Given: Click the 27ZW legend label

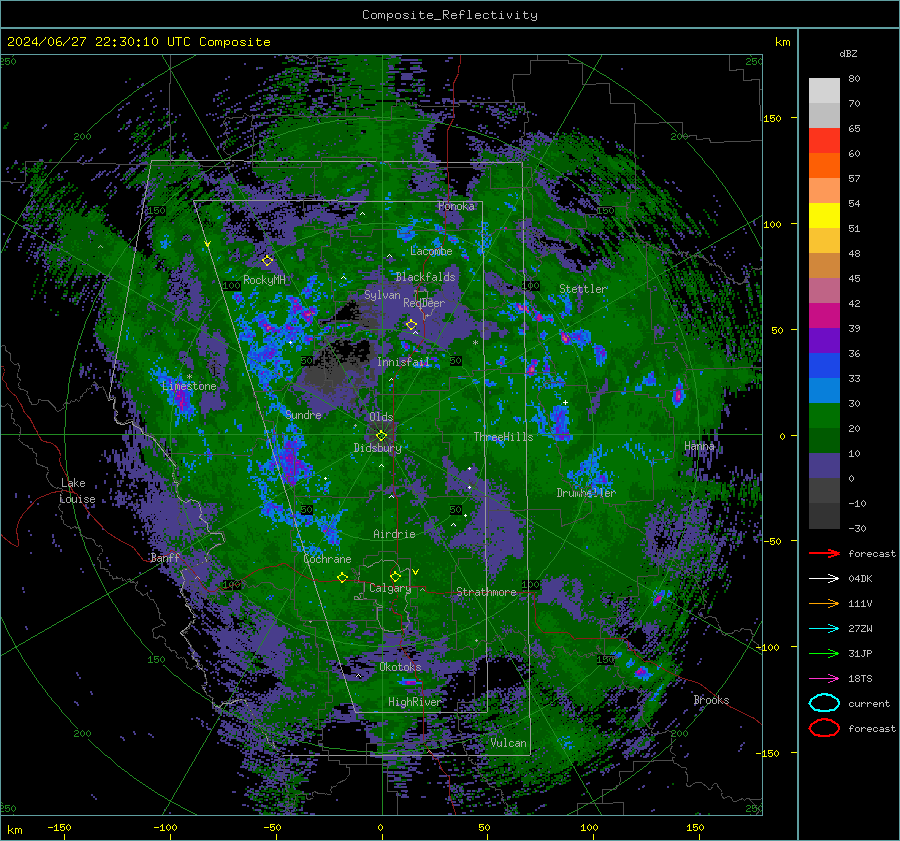Looking at the screenshot, I should (x=860, y=629).
